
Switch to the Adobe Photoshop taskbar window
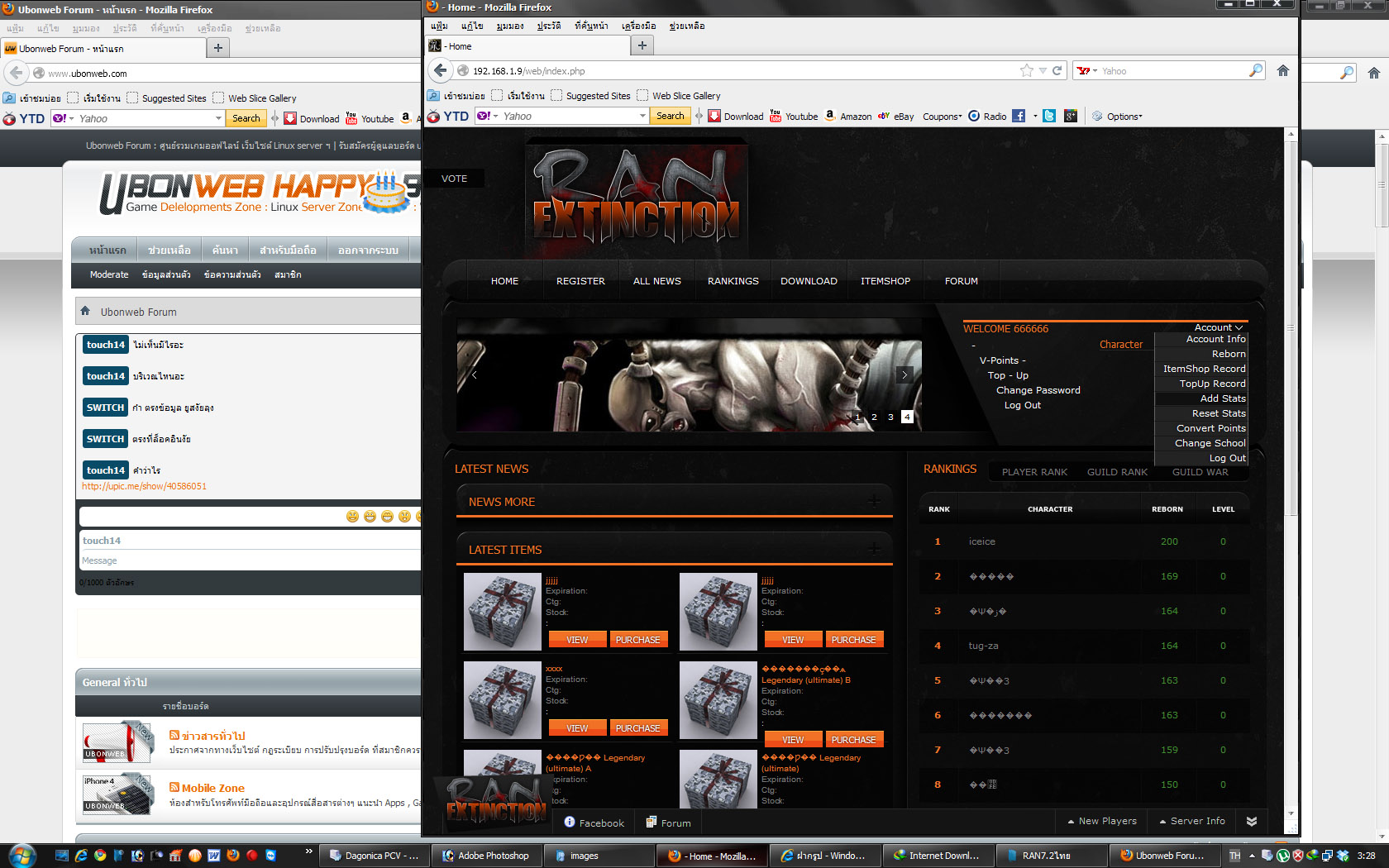[487, 856]
